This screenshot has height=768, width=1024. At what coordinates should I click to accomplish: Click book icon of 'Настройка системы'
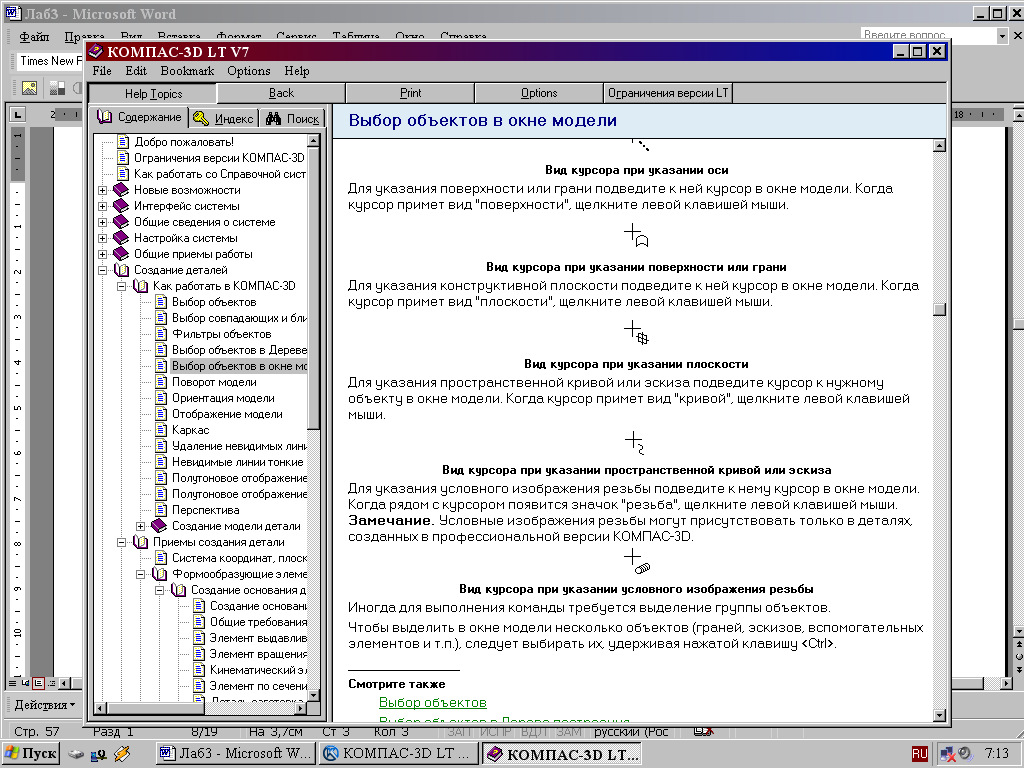click(x=121, y=238)
